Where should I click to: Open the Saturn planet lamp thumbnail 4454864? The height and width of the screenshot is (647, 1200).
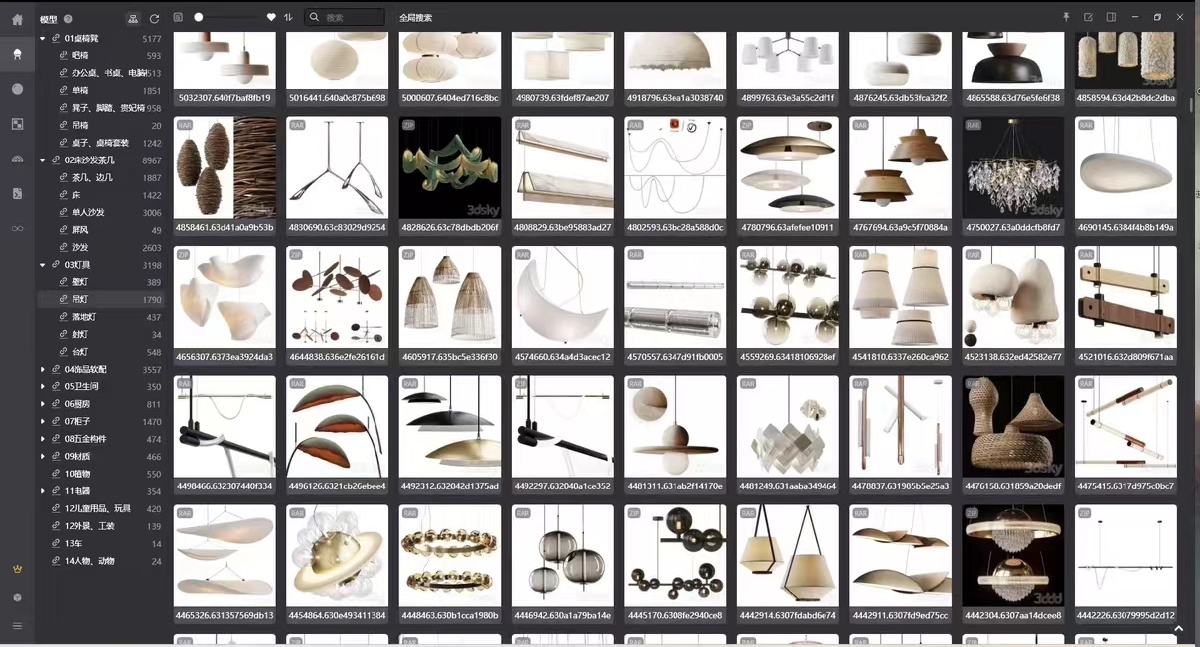[337, 555]
